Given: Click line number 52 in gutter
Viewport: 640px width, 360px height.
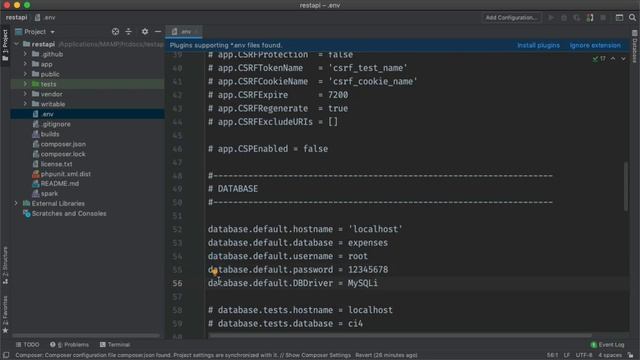Looking at the screenshot, I should click(177, 229).
